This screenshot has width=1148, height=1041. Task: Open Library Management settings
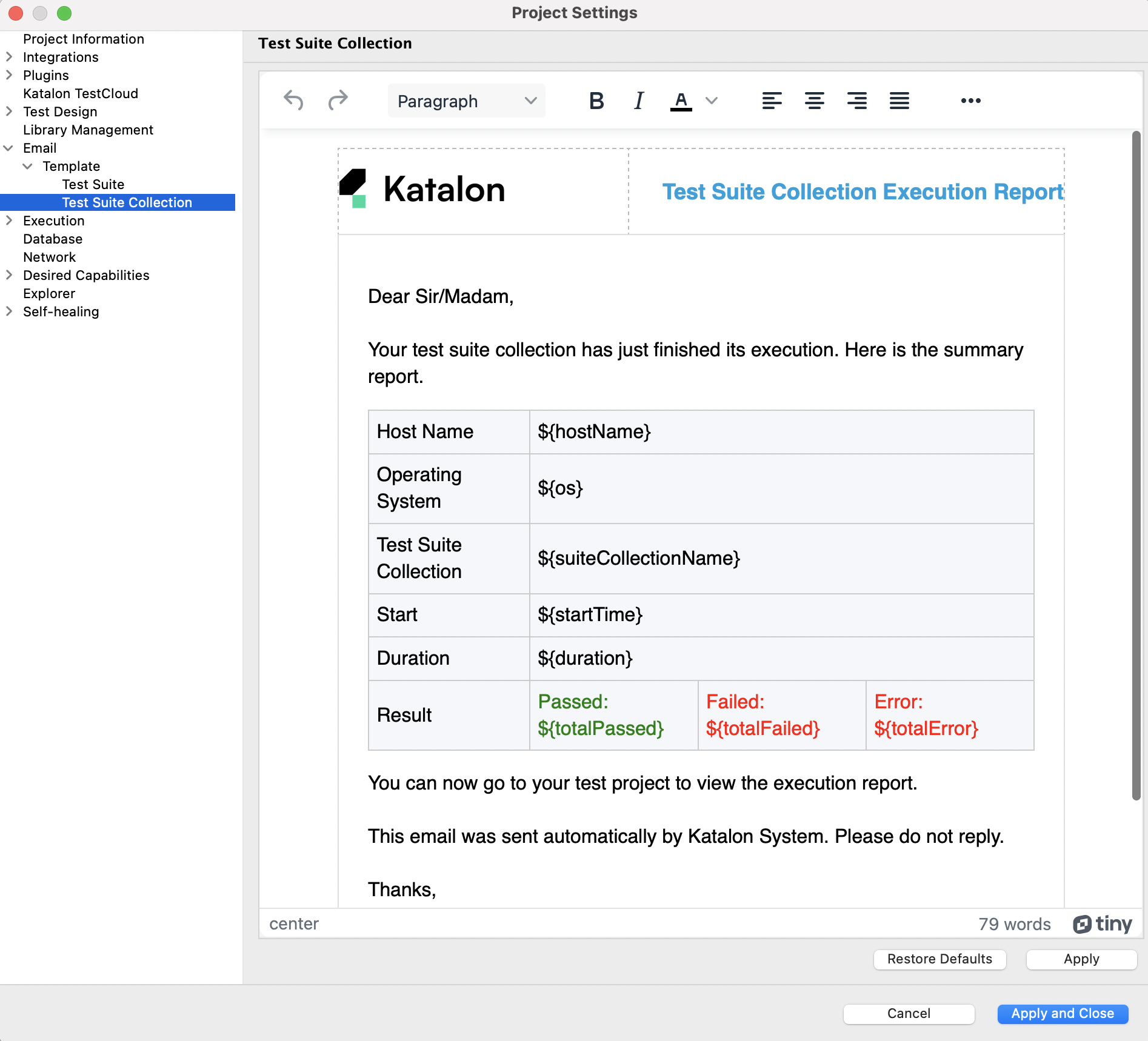[x=88, y=130]
